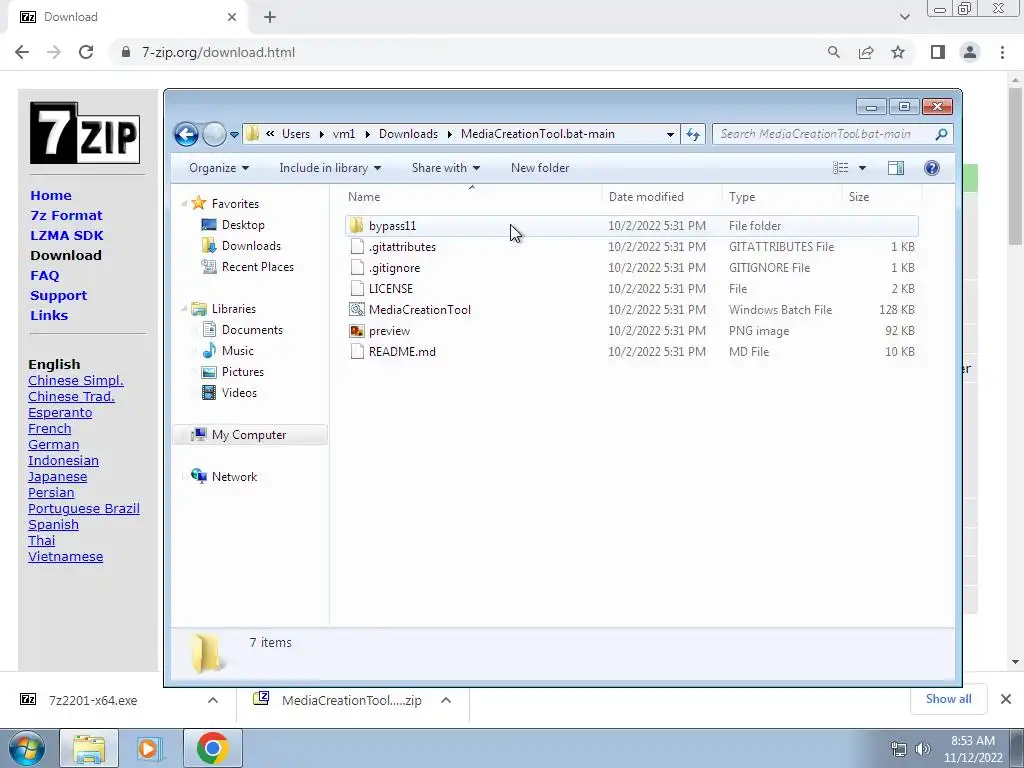Open the Share with menu
The image size is (1024, 768).
[x=445, y=168]
